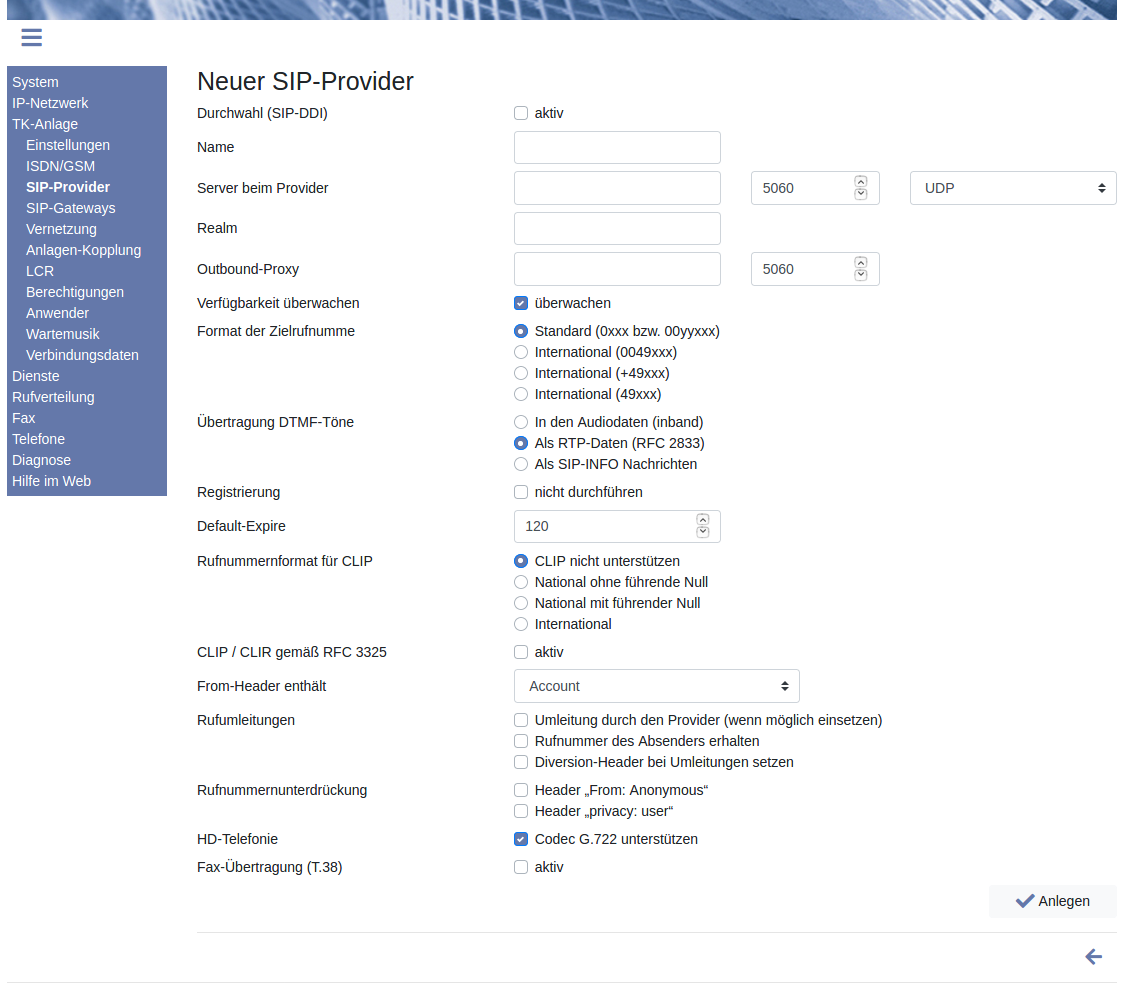Increase the server port 5060 value

click(861, 182)
